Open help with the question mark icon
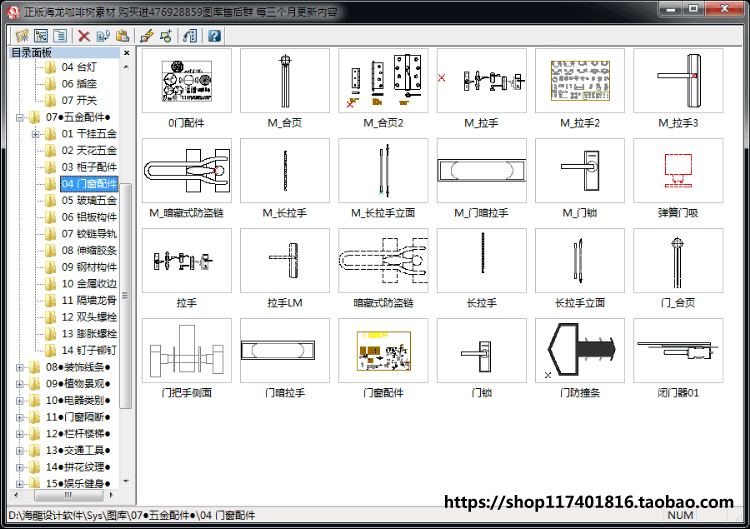This screenshot has width=750, height=529. [214, 35]
